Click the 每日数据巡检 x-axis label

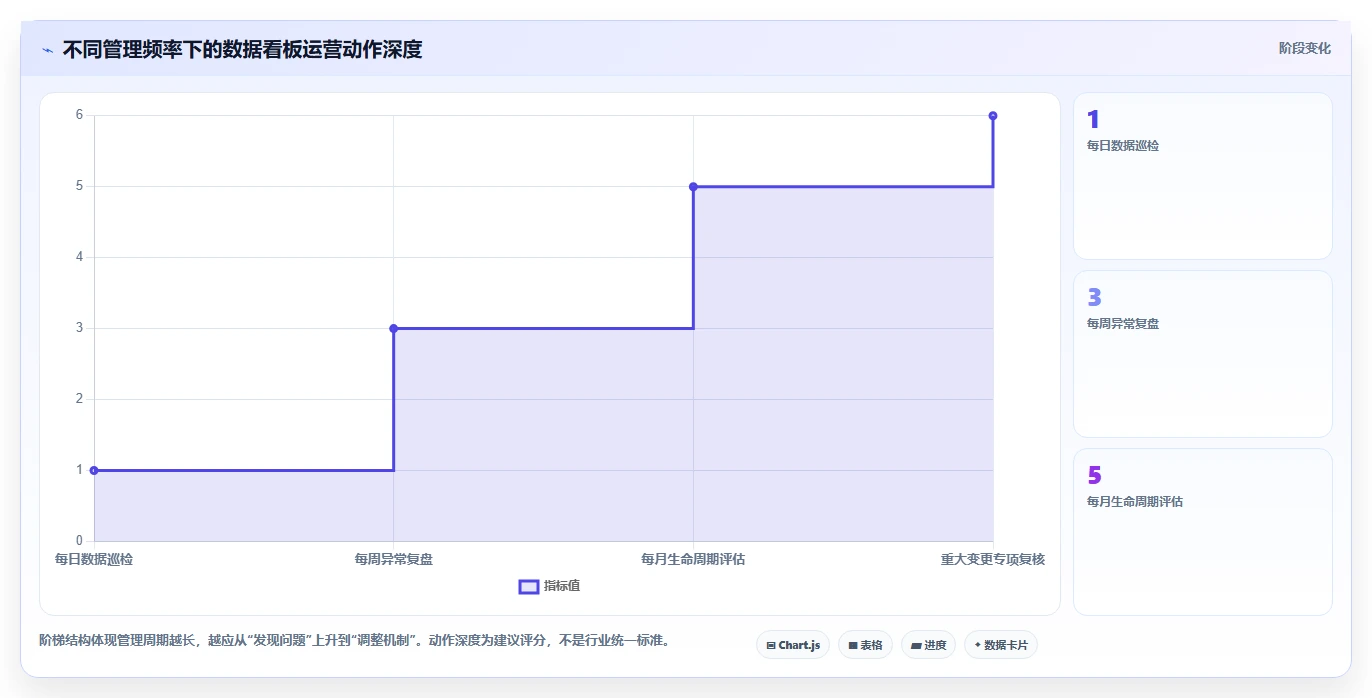coord(94,559)
